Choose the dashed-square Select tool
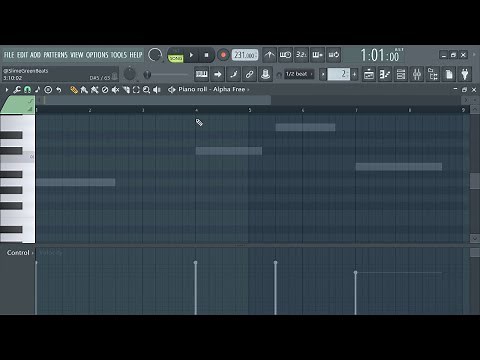 (136, 90)
